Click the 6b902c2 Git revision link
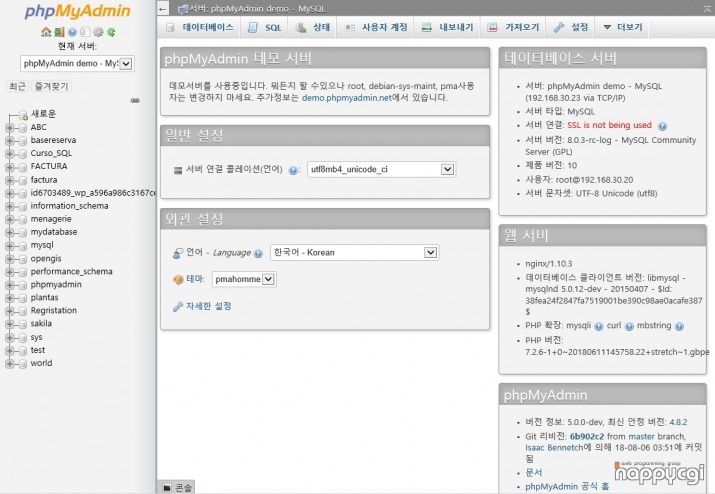 pyautogui.click(x=586, y=437)
